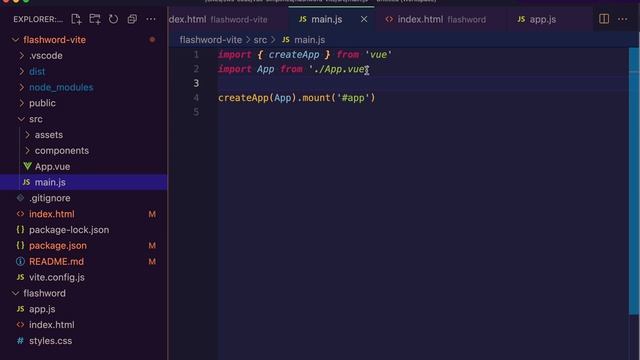Image resolution: width=640 pixels, height=360 pixels.
Task: Click src in the breadcrumb
Action: pos(260,40)
